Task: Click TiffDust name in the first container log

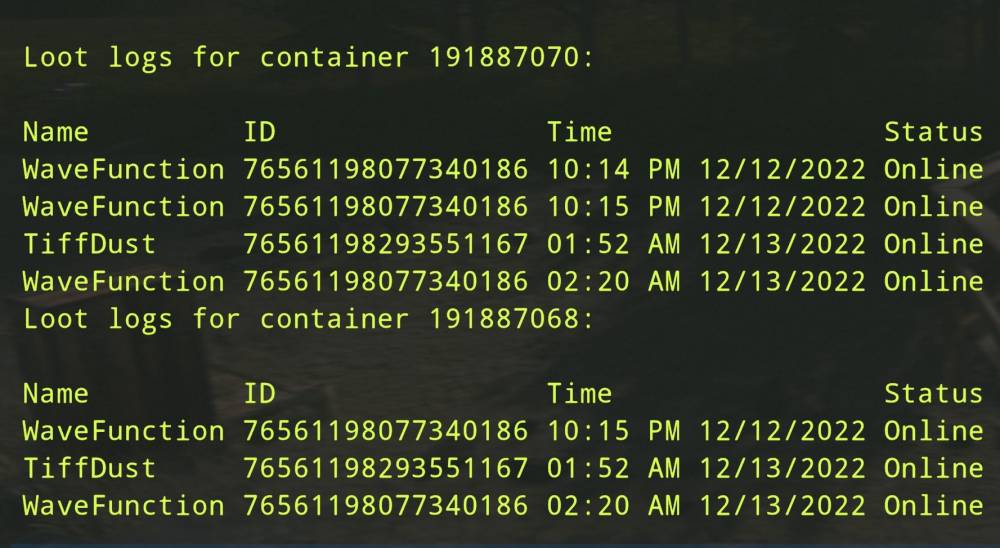Action: coord(90,244)
